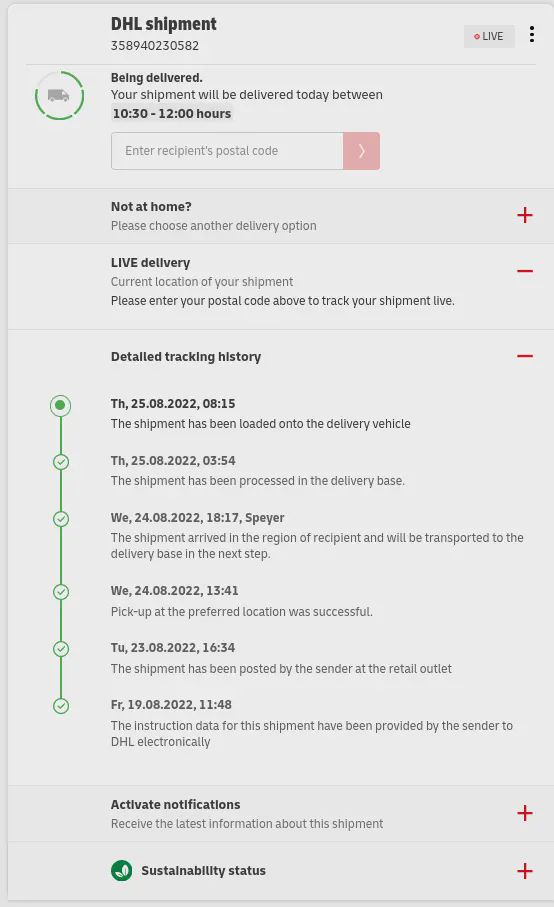Screen dimensions: 554x907
Task: Expand Sustainability status with plus
Action: point(525,871)
